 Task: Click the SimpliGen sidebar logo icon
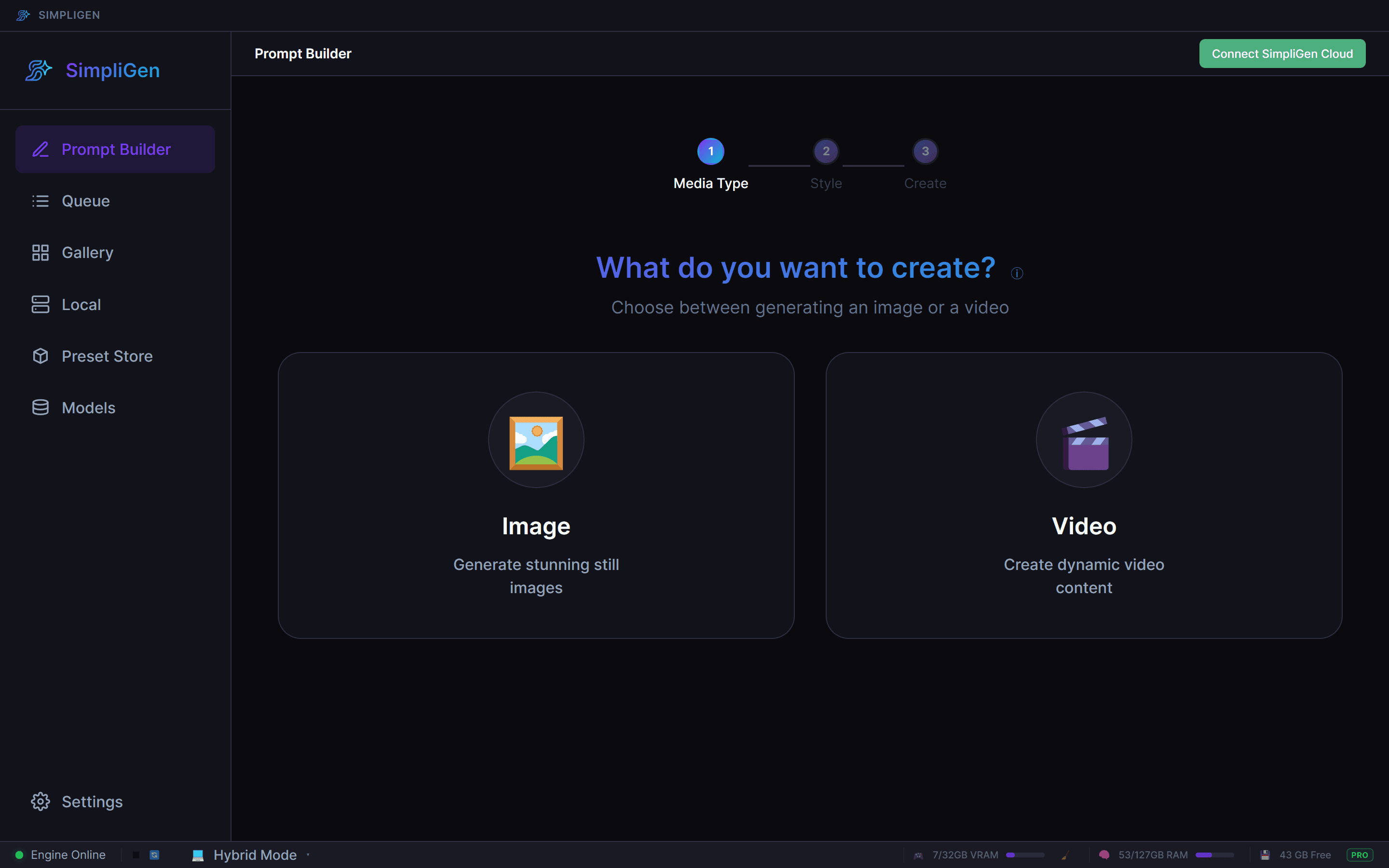[x=39, y=70]
